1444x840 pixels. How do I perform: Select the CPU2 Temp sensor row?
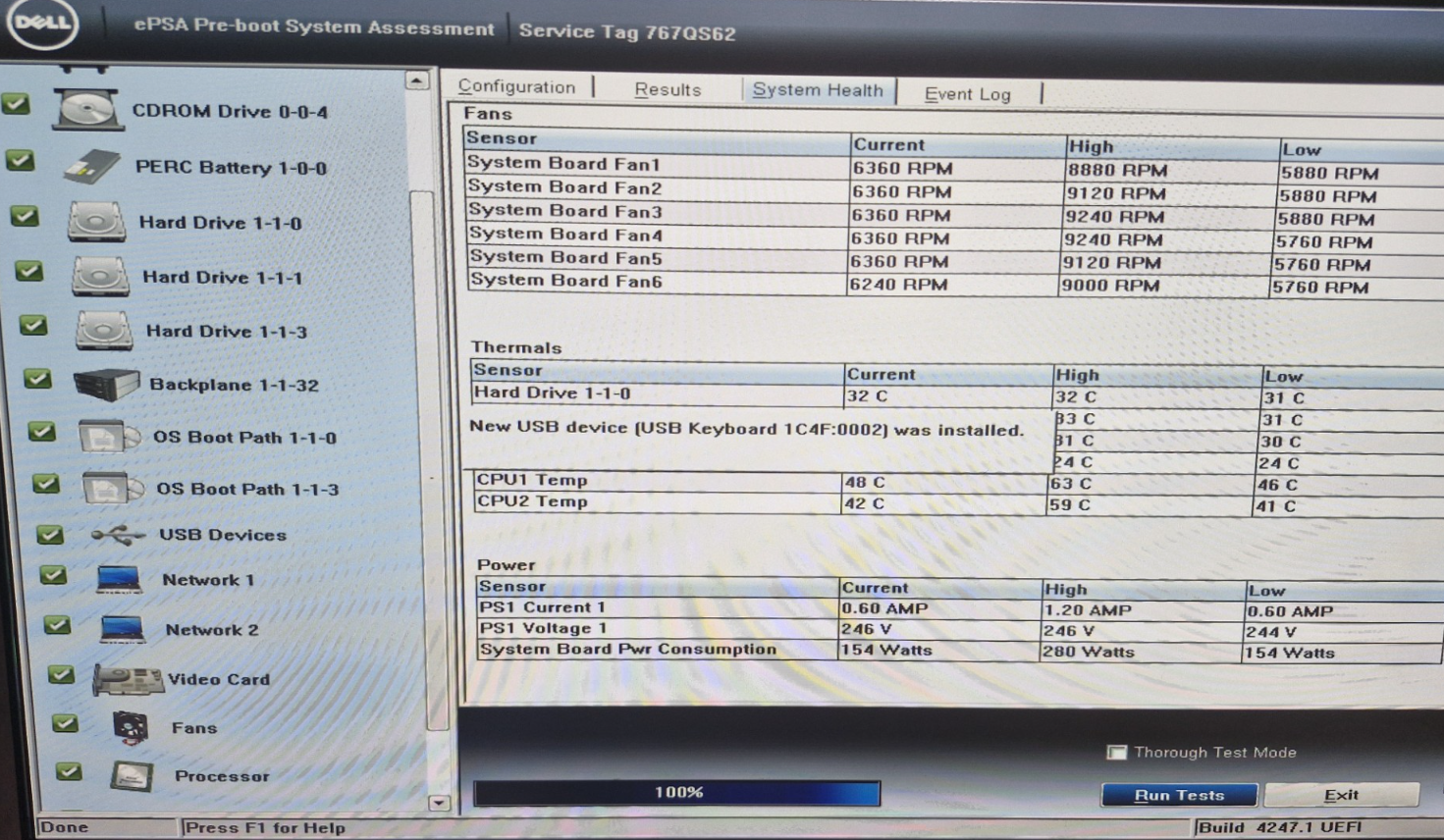(x=957, y=503)
